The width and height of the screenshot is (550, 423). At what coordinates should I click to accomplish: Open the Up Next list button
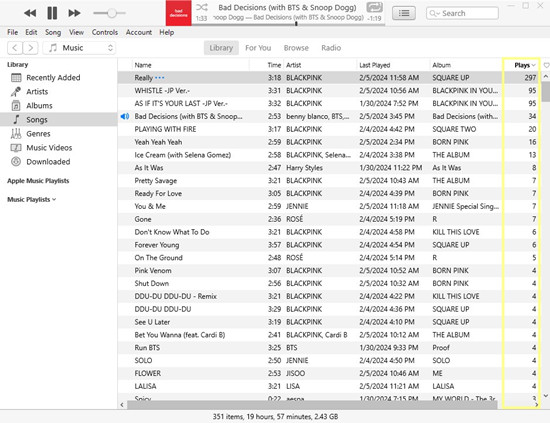pyautogui.click(x=404, y=13)
